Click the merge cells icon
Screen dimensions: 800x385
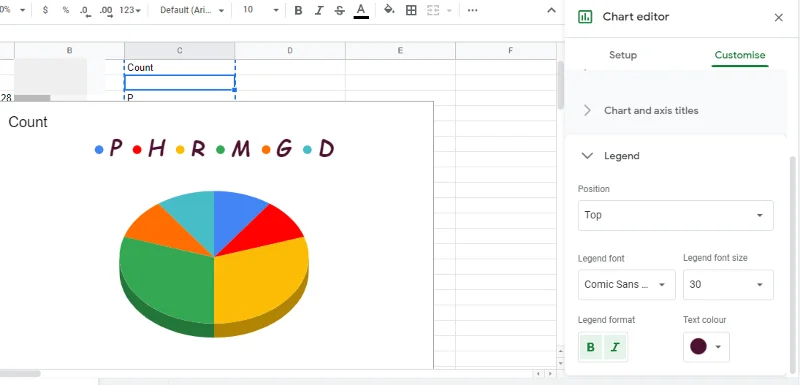point(433,10)
